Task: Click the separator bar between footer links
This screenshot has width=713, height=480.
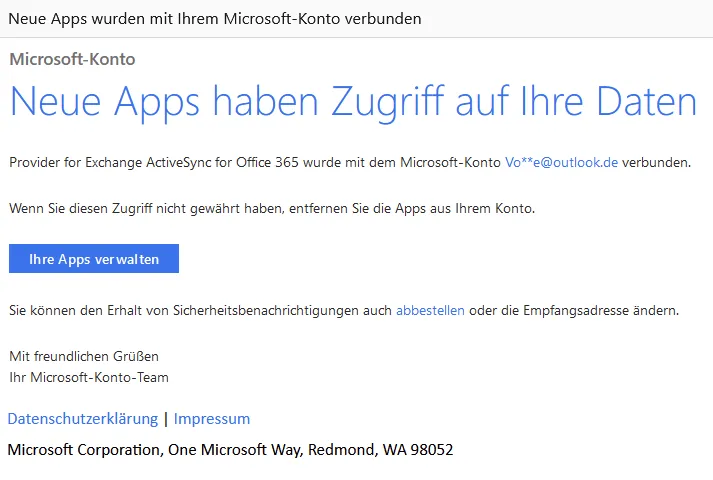Action: (166, 419)
